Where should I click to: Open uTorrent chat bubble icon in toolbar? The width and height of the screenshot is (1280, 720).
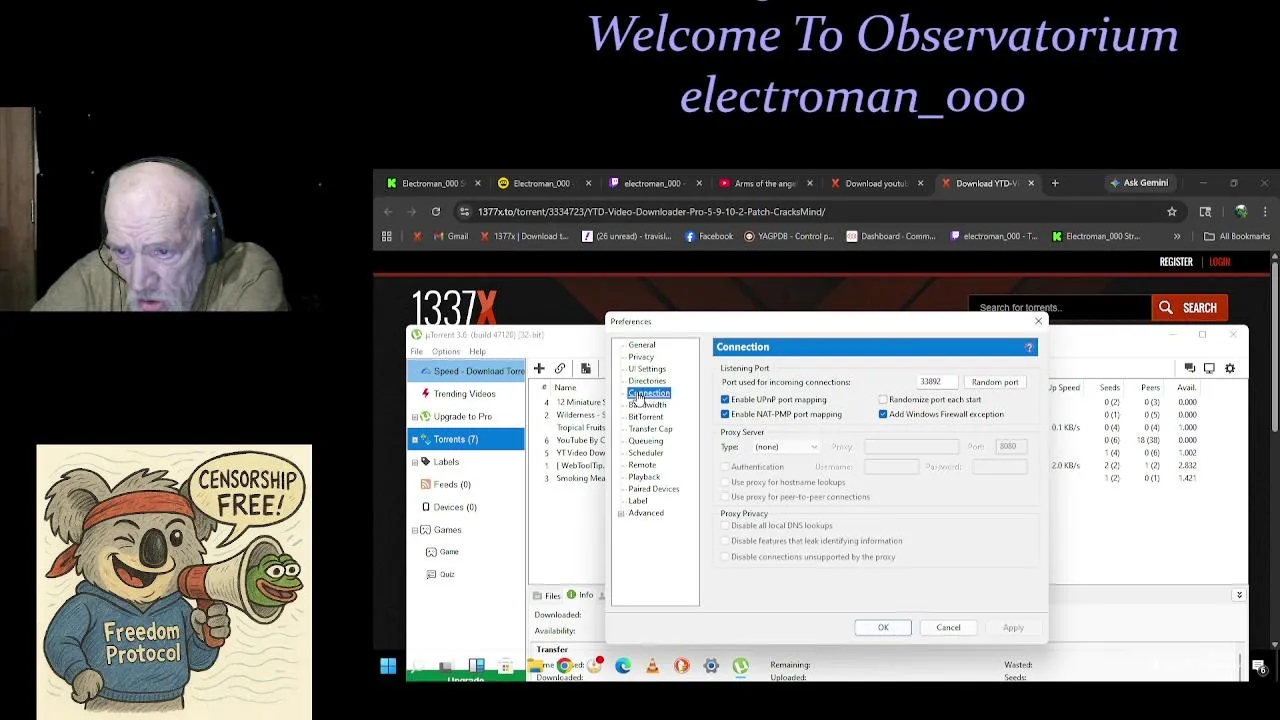(x=1189, y=368)
